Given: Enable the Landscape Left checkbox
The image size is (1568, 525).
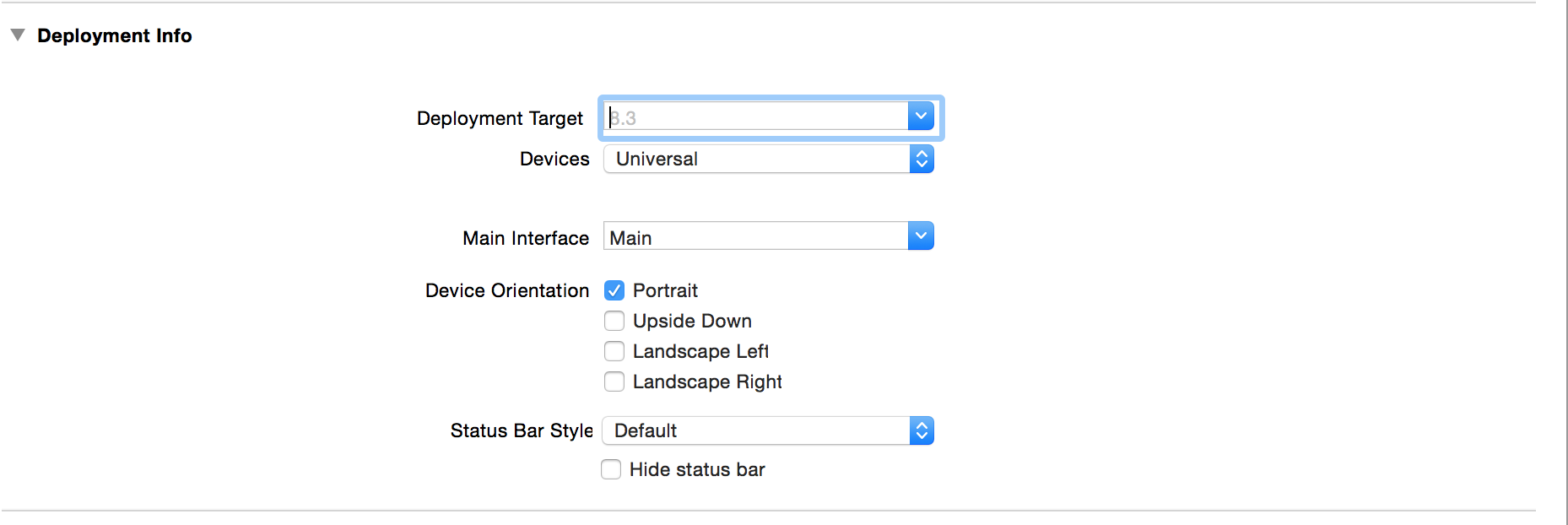Looking at the screenshot, I should [614, 351].
